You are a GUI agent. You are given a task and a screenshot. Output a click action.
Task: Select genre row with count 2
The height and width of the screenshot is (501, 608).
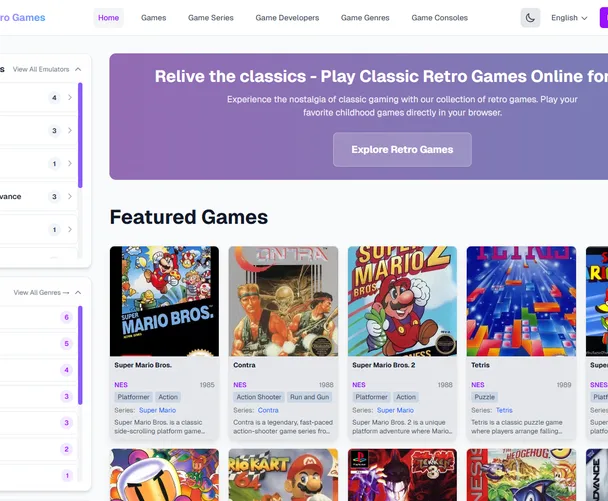[38, 449]
